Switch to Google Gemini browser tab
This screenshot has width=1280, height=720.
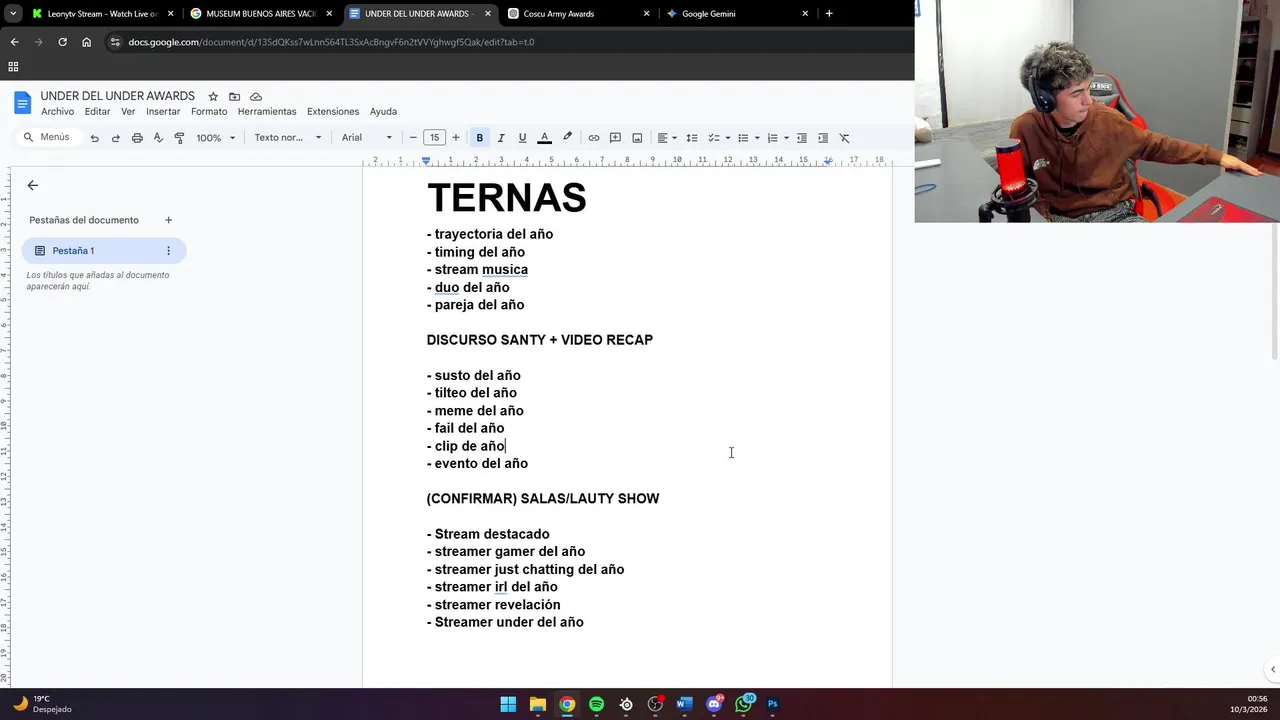click(737, 14)
